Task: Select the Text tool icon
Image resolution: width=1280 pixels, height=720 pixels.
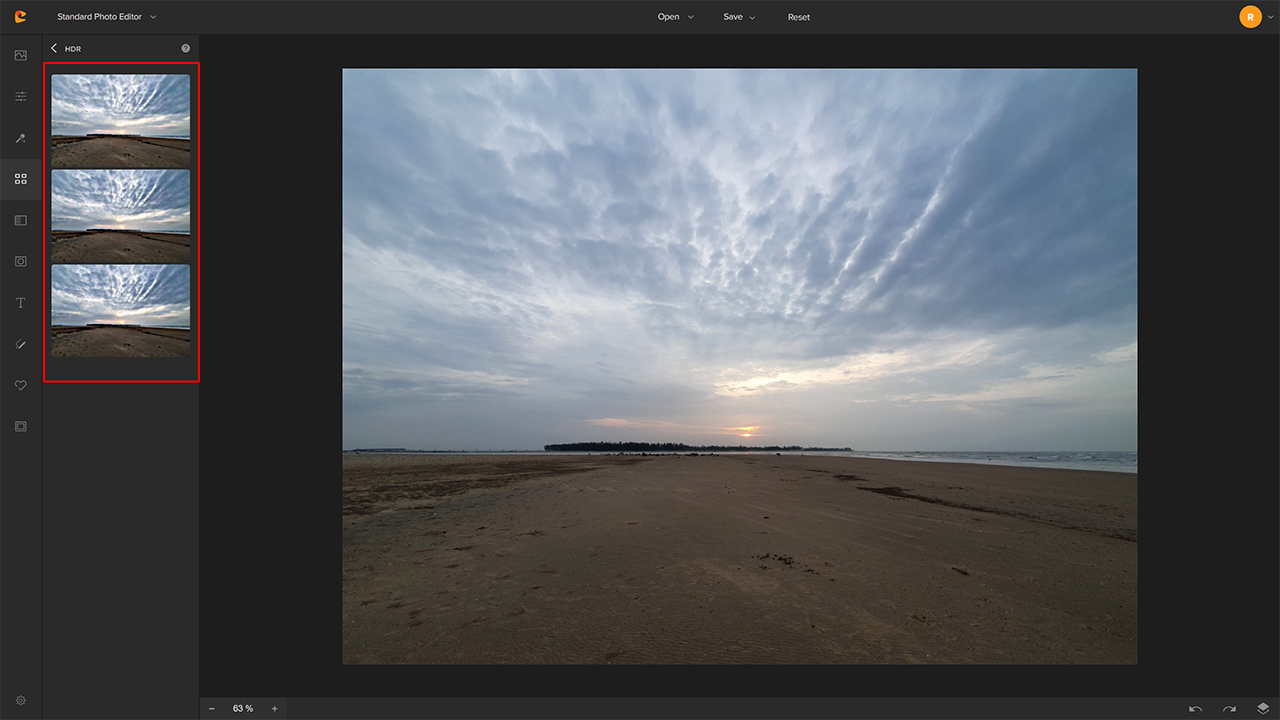Action: pos(20,303)
